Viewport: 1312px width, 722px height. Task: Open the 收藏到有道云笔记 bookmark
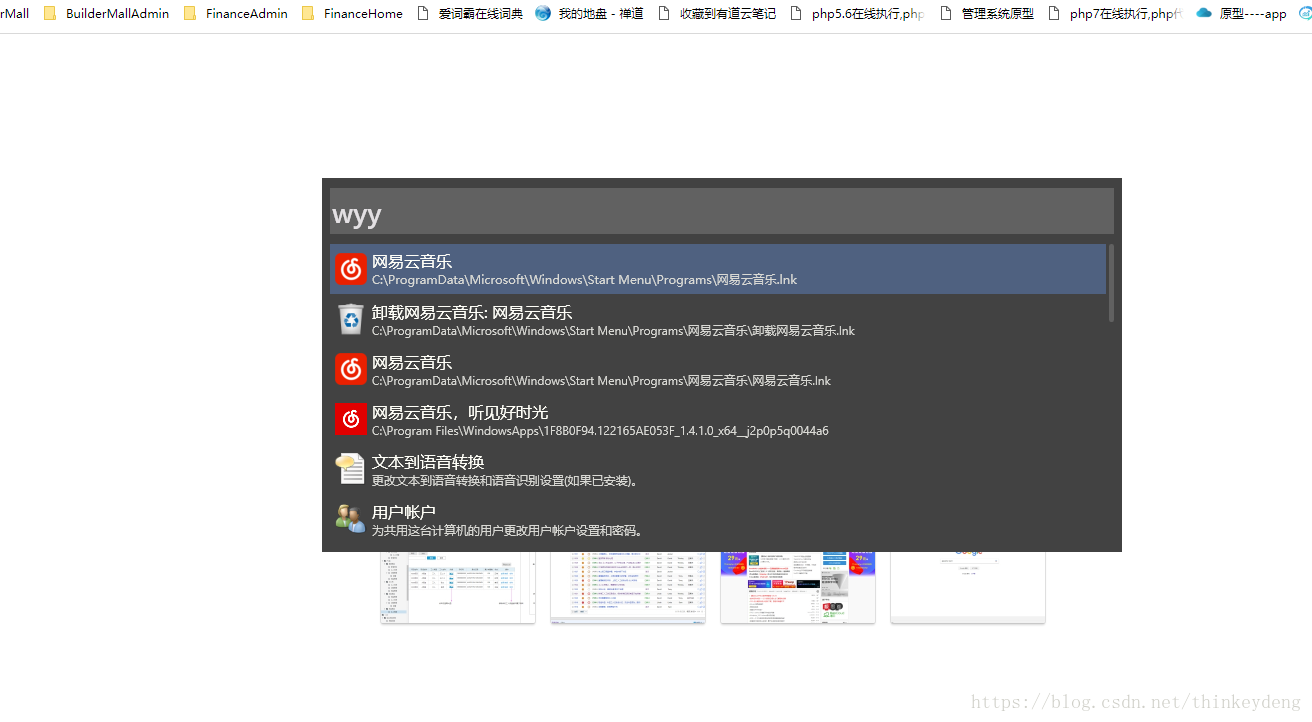[717, 14]
